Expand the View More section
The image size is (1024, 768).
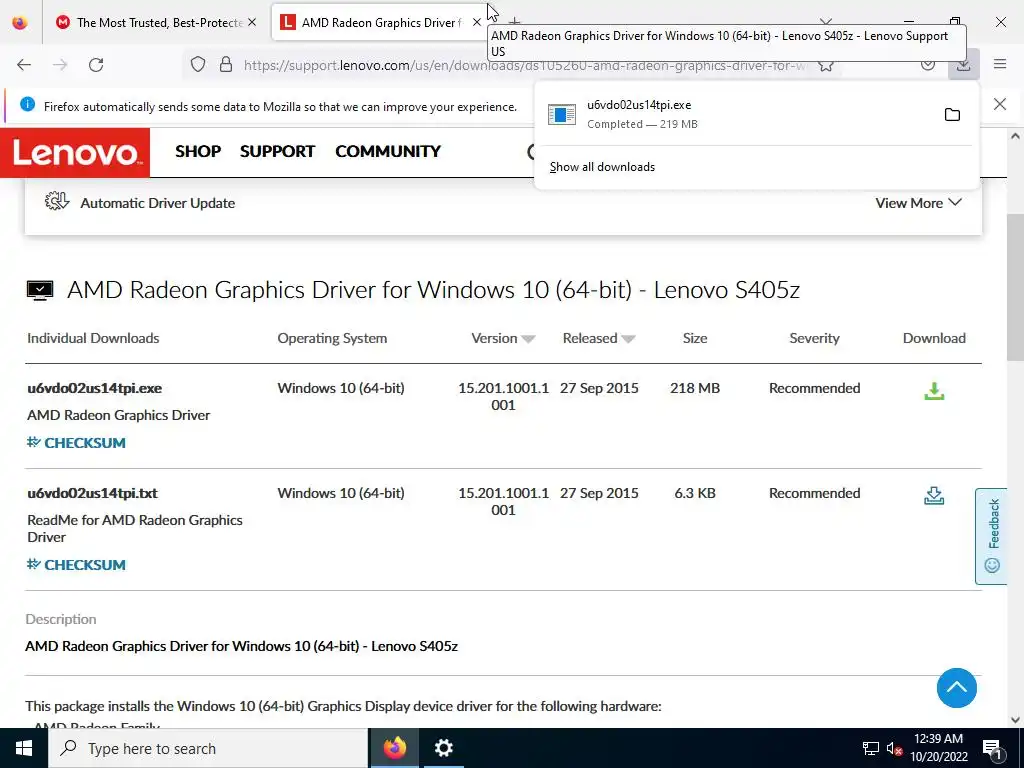pos(918,203)
